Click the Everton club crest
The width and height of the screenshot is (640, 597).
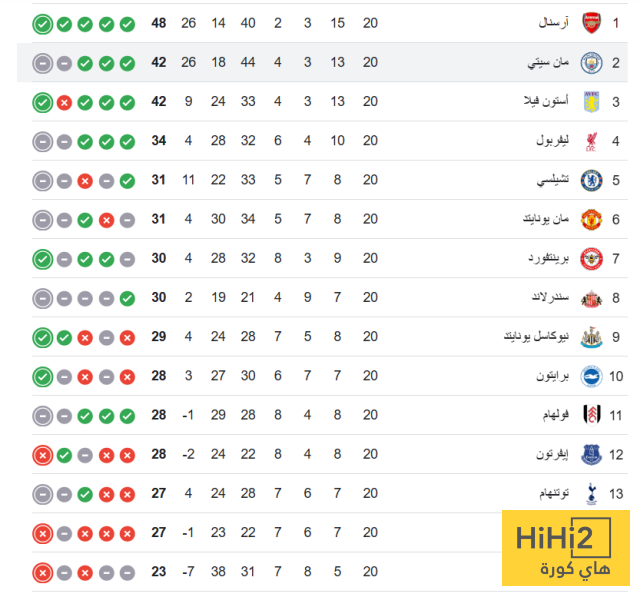pyautogui.click(x=591, y=455)
